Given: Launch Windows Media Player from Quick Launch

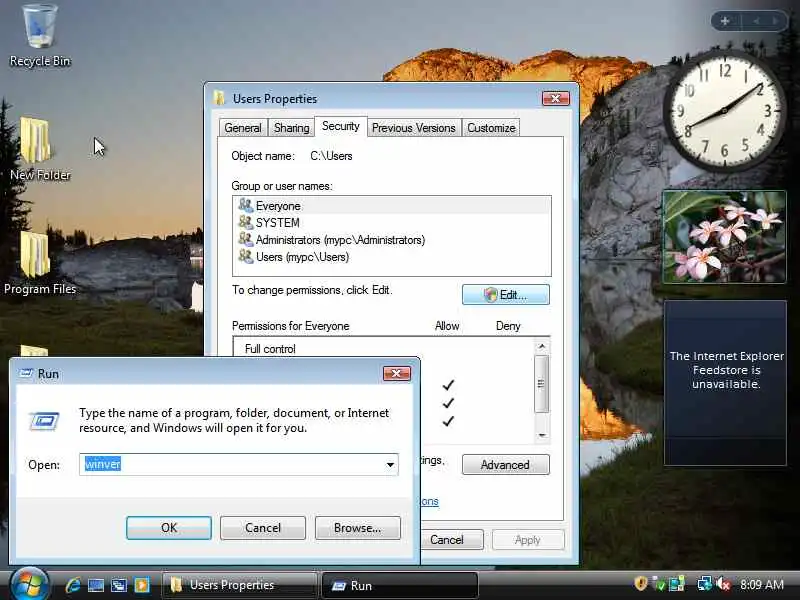Looking at the screenshot, I should (141, 585).
